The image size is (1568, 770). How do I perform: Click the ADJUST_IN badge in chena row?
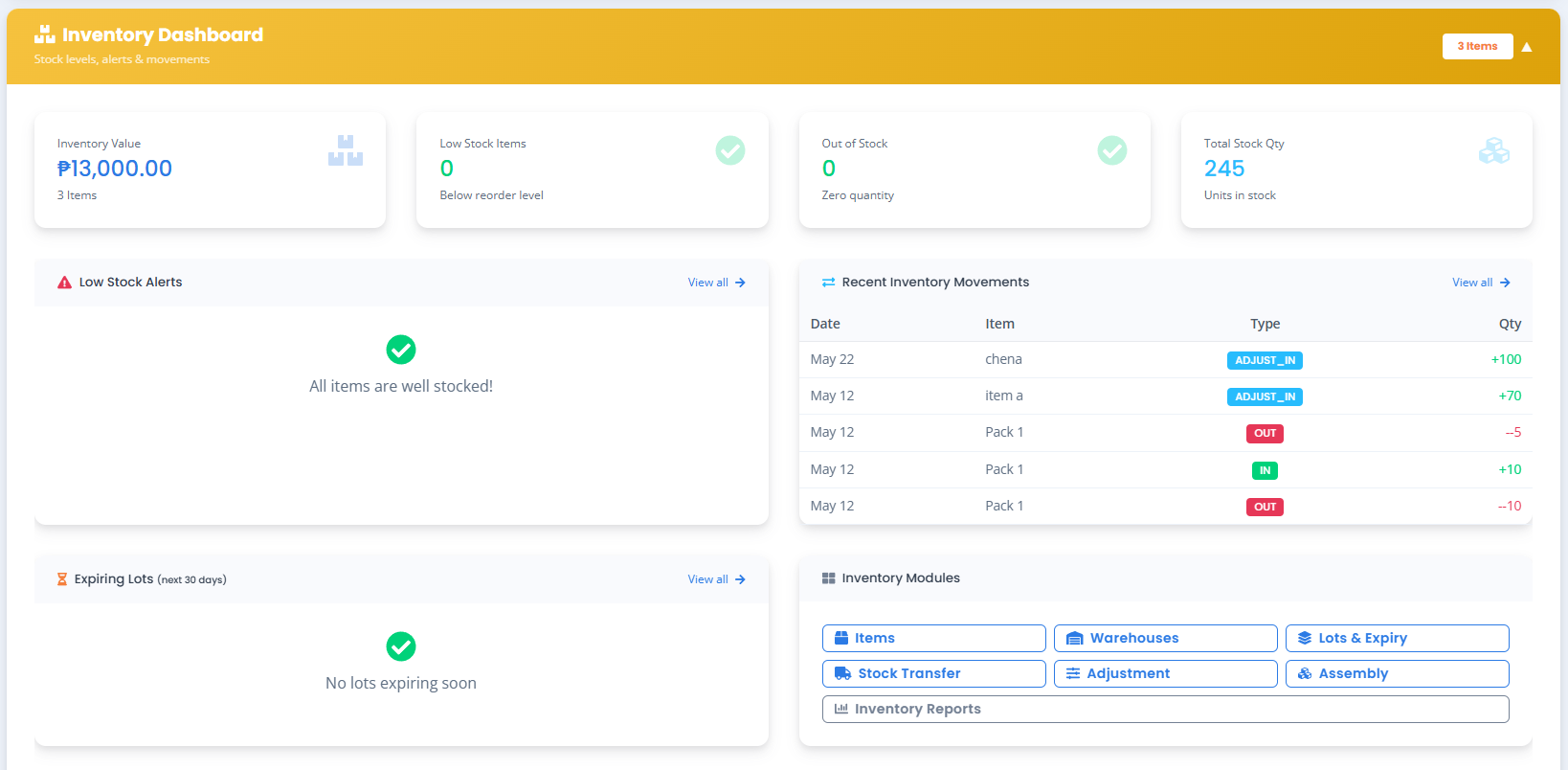tap(1265, 360)
